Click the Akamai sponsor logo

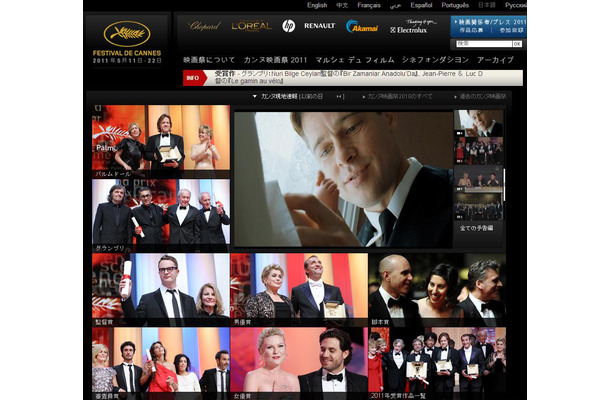click(362, 26)
